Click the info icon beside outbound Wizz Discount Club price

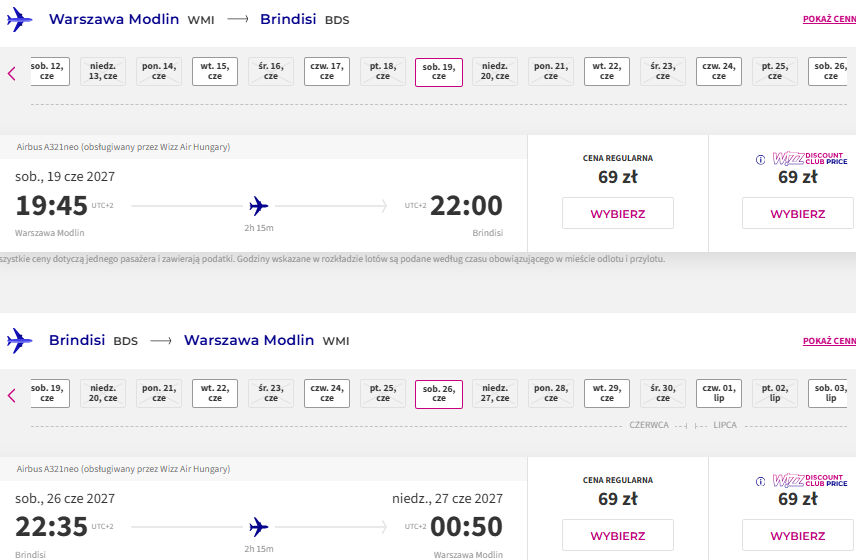(760, 160)
